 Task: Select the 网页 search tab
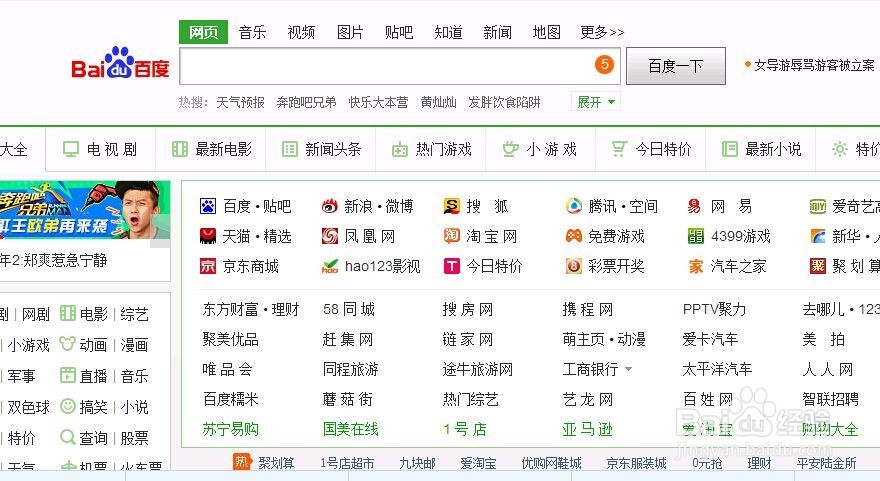(x=203, y=32)
